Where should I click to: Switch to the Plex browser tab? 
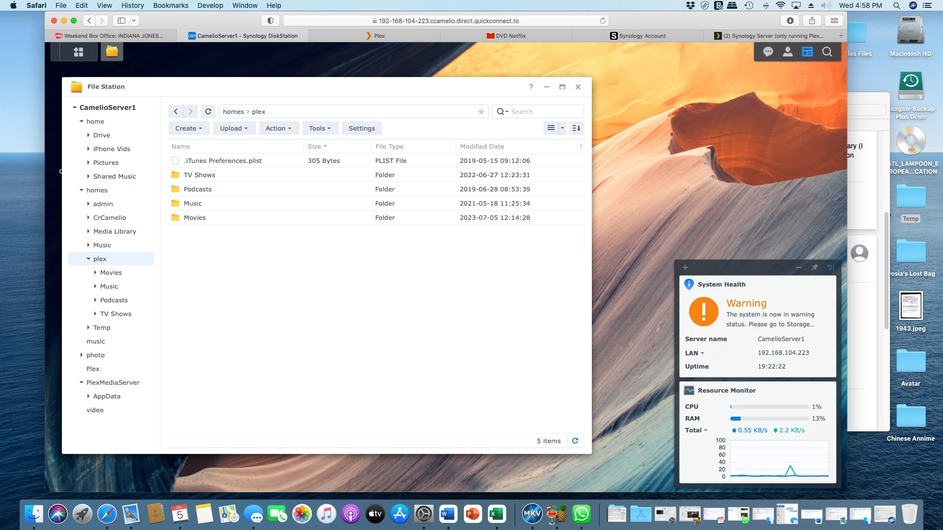(375, 35)
